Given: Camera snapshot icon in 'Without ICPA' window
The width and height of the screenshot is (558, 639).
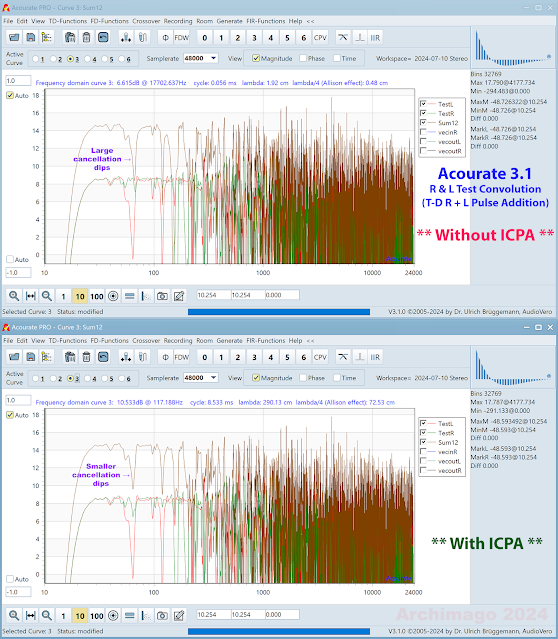Looking at the screenshot, I should [x=162, y=296].
